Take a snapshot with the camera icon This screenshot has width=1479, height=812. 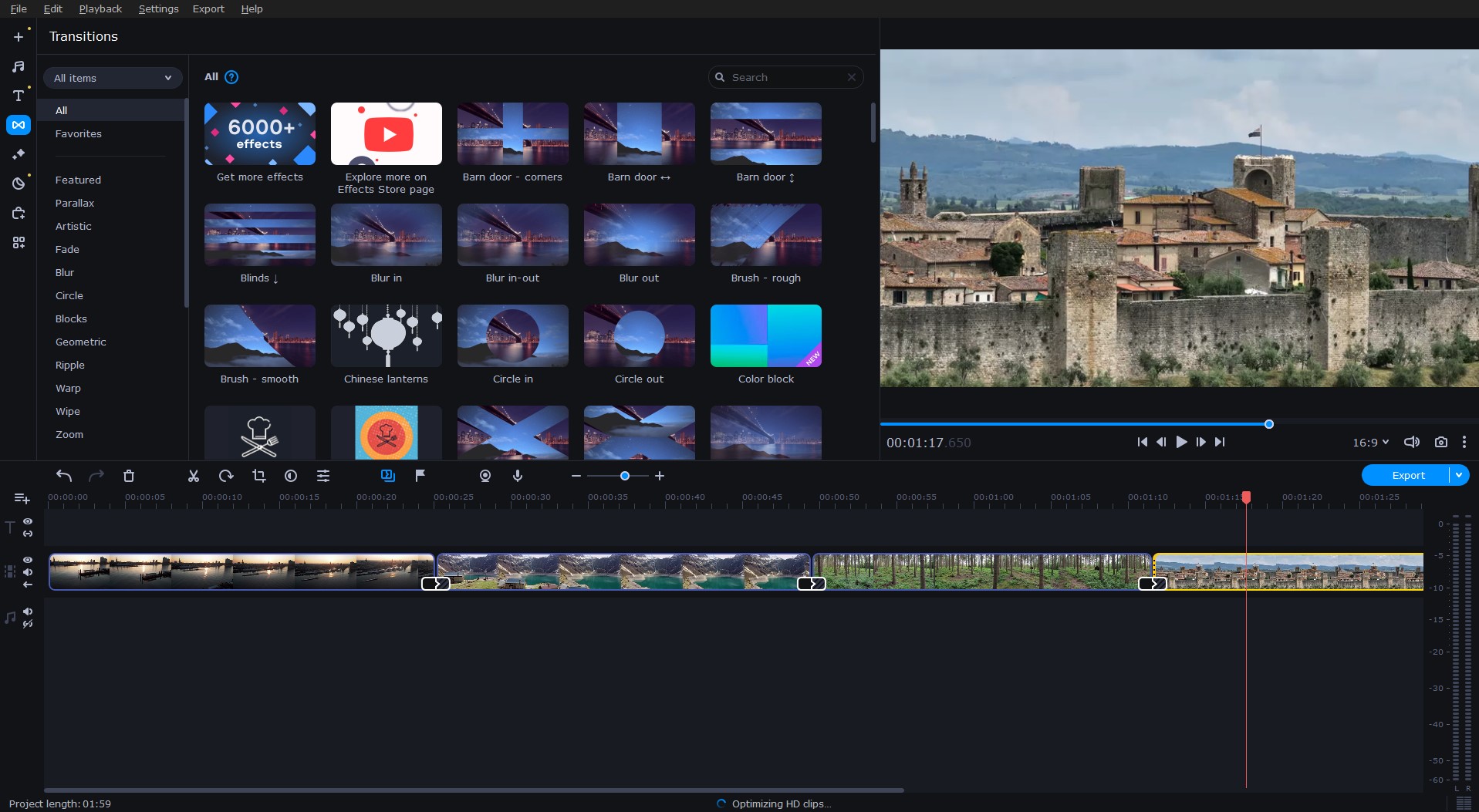click(x=1440, y=442)
